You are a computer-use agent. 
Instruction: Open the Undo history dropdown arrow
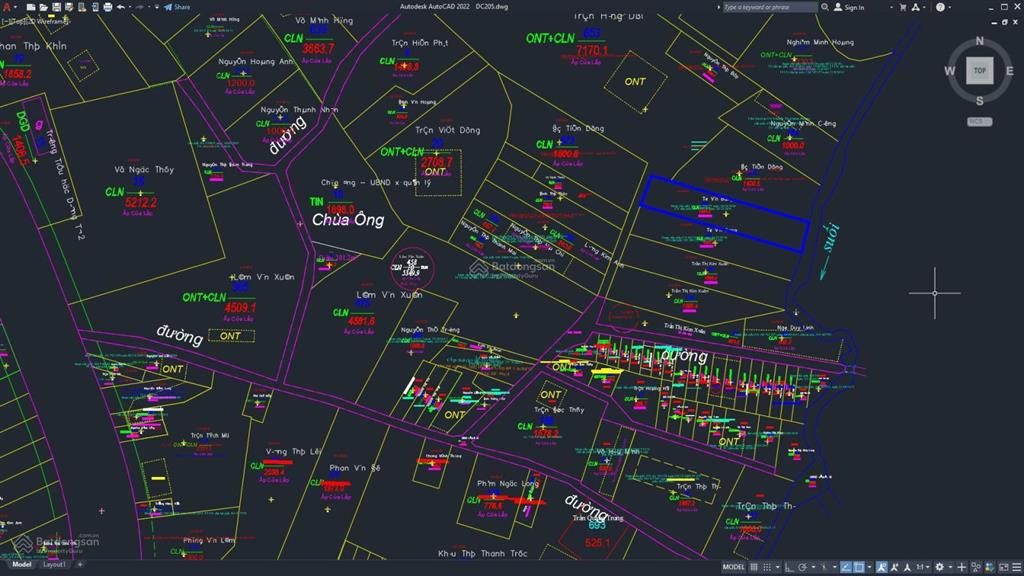[x=130, y=7]
